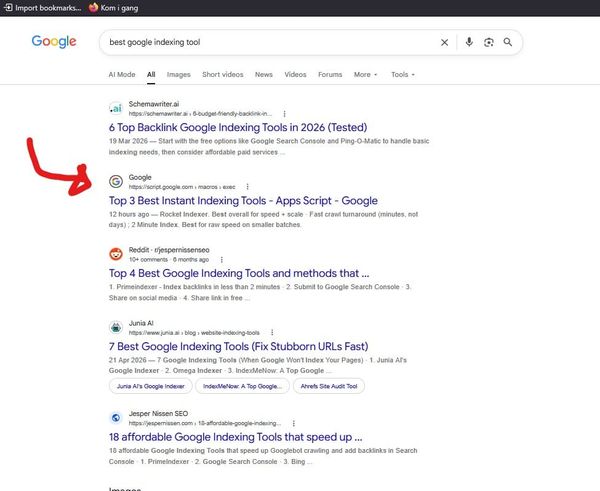Click the junia.ai blog website-indexing-tools URL

coord(194,333)
